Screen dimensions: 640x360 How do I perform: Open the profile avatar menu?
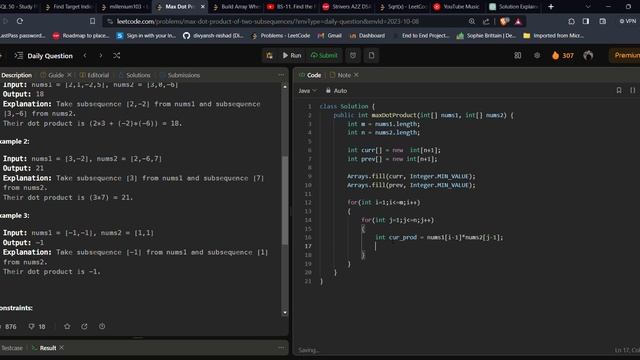(x=588, y=56)
